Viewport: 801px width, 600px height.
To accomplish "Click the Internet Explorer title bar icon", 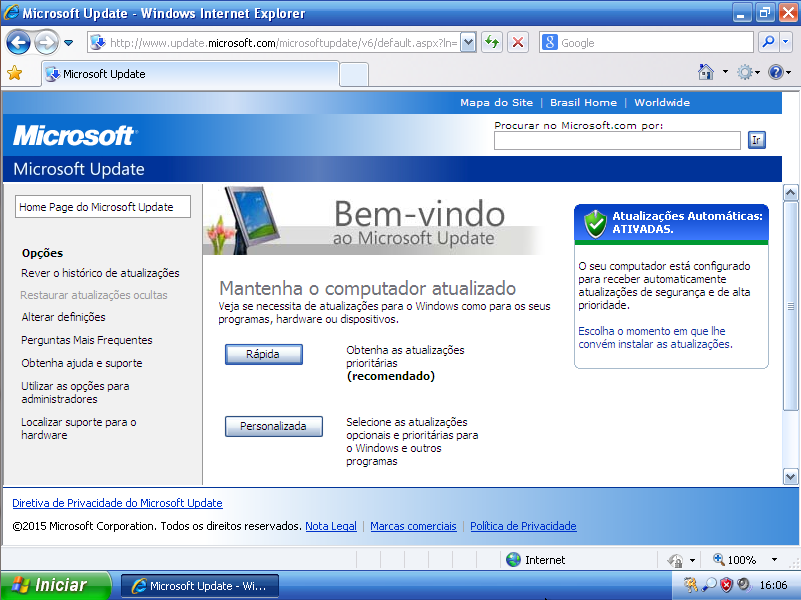I will [11, 12].
